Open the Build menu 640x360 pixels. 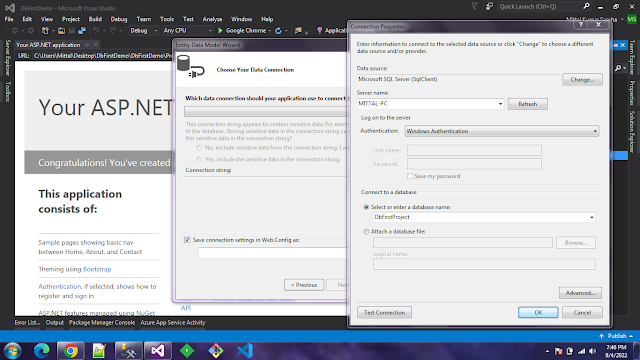pos(95,19)
